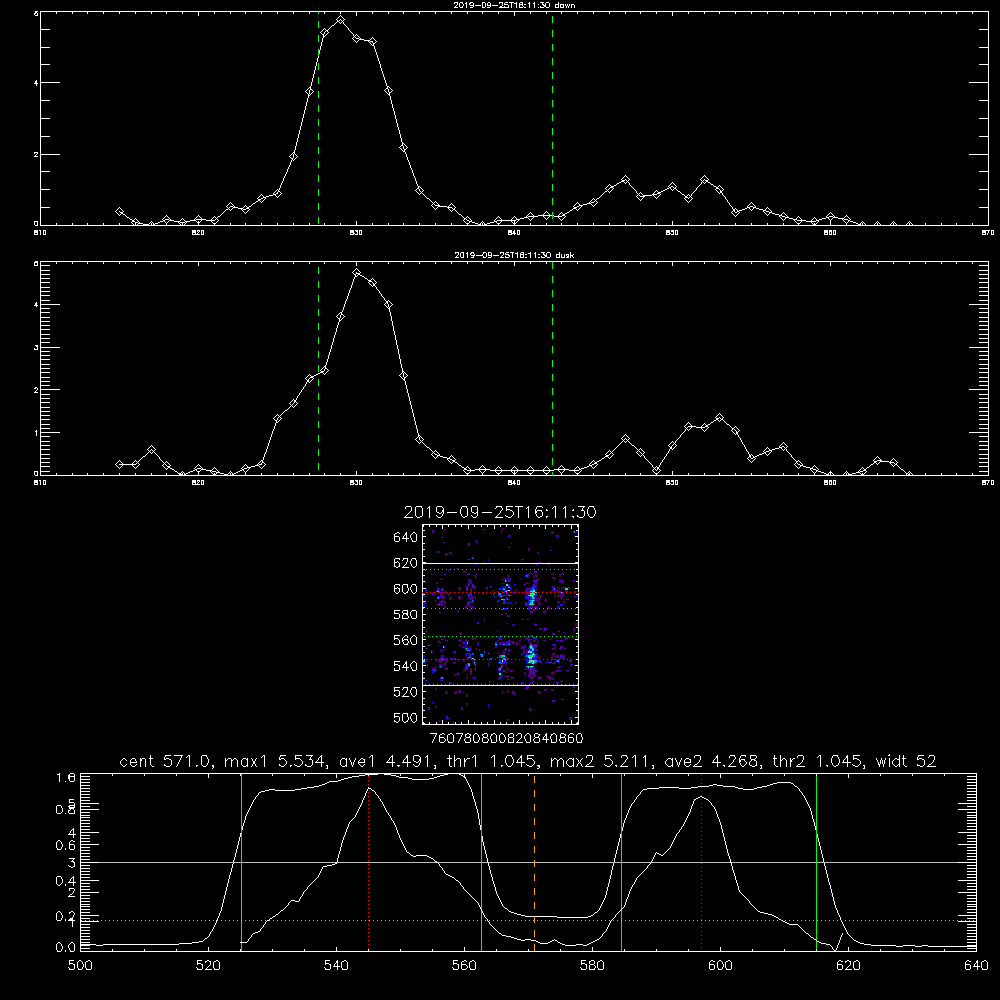The width and height of the screenshot is (1000, 1000).
Task: Click the heatmap x-axis label string '760780800820840860'
Action: [x=506, y=739]
